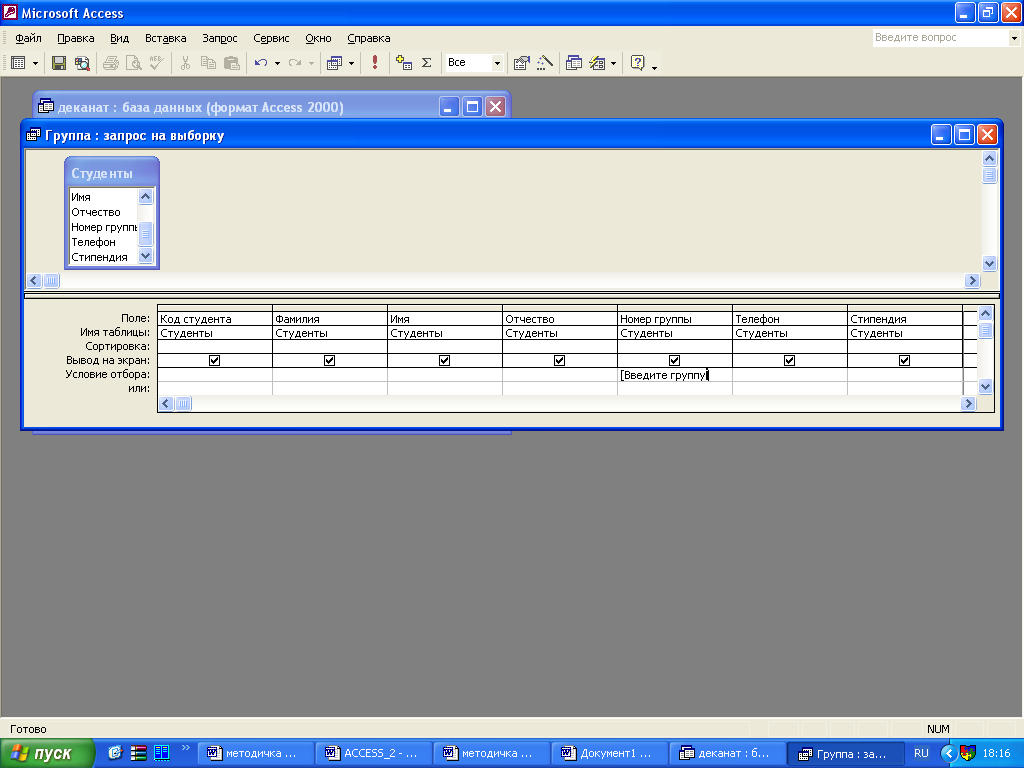
Task: Click the Query Type toolbar icon
Action: click(334, 63)
